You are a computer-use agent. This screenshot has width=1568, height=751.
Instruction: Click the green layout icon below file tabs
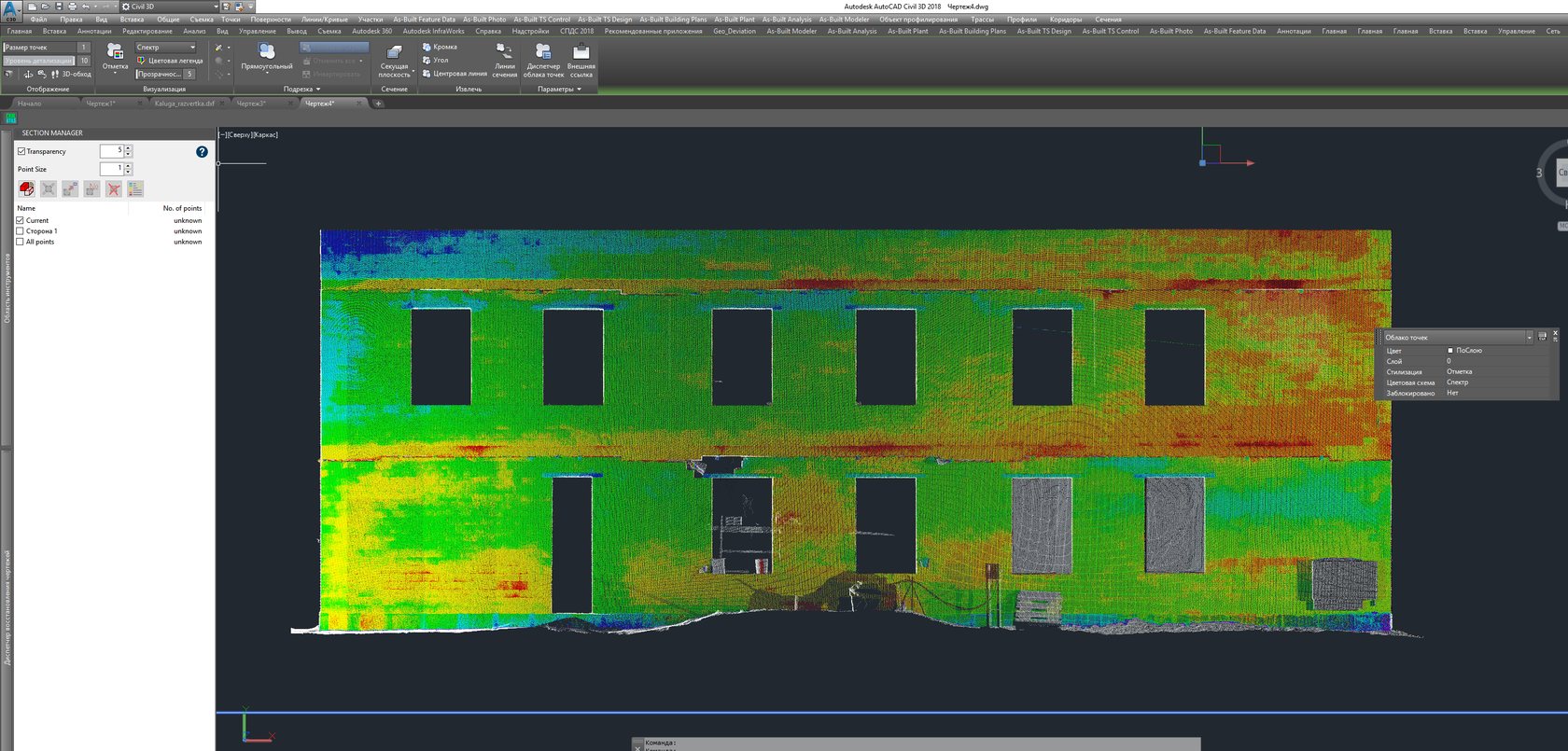pos(11,118)
